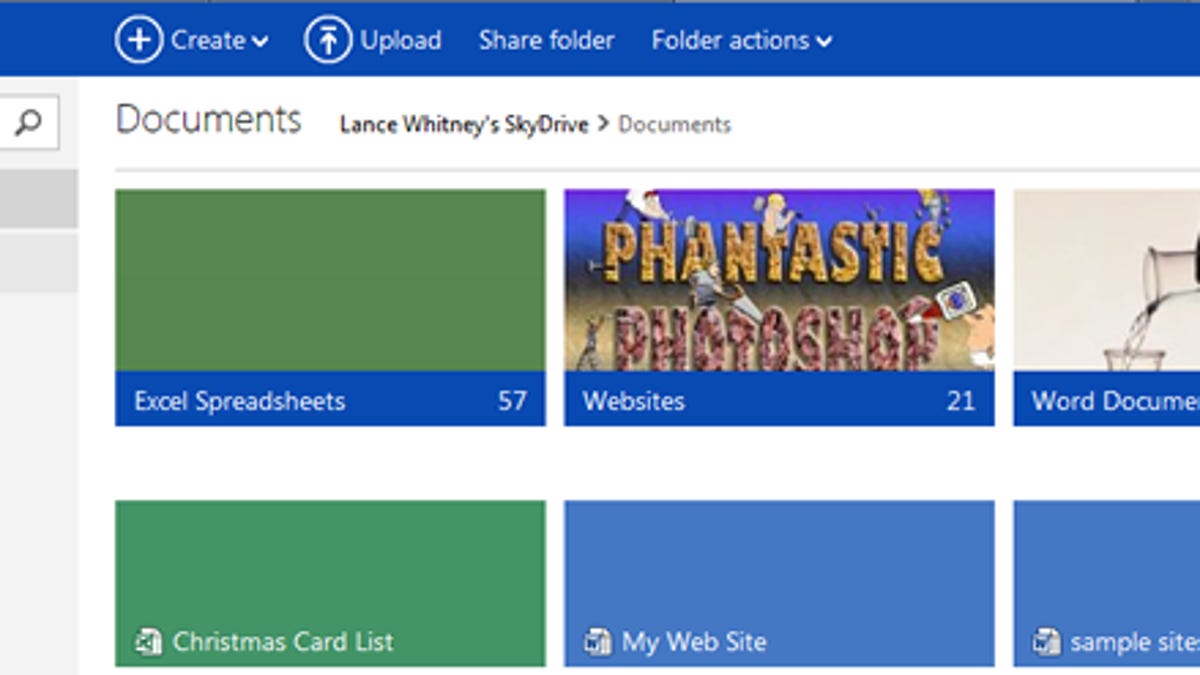Click the file icon beside sample sites
1200x675 pixels.
[x=1047, y=642]
